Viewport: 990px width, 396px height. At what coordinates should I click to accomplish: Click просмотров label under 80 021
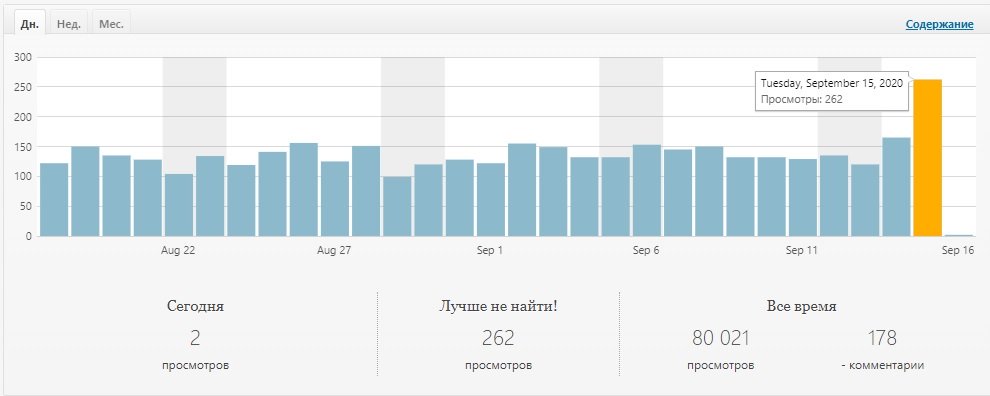pos(720,366)
